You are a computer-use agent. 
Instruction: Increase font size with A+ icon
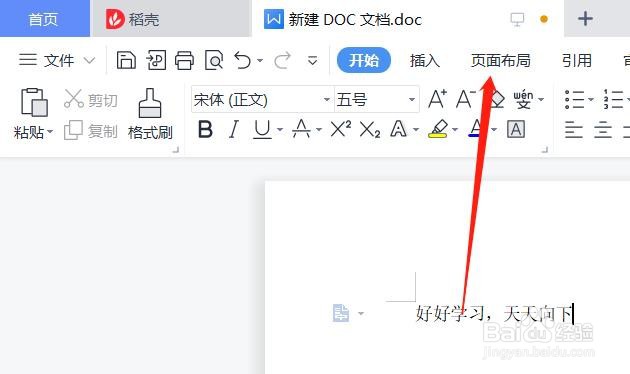pos(437,99)
